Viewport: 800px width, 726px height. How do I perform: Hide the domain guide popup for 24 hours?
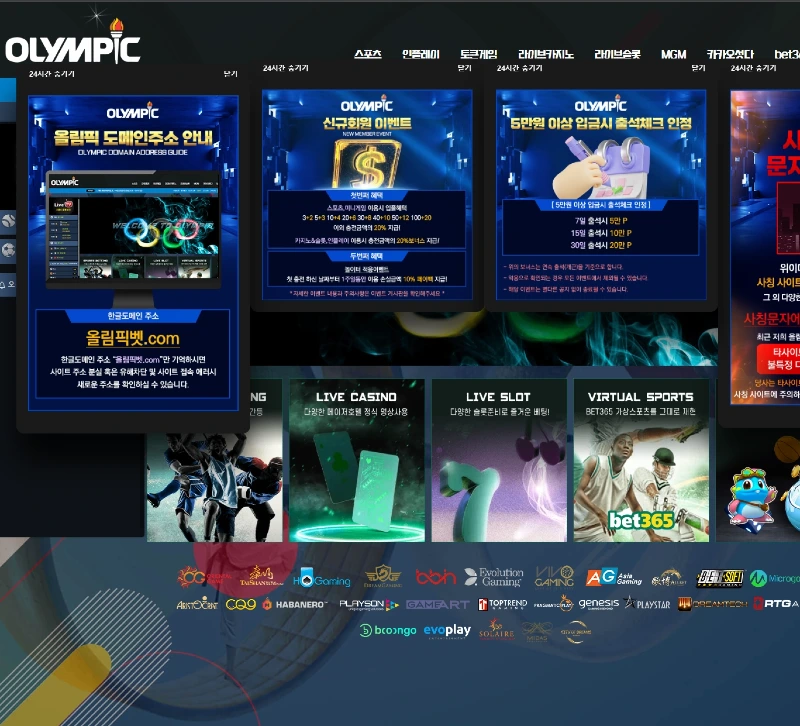point(52,74)
